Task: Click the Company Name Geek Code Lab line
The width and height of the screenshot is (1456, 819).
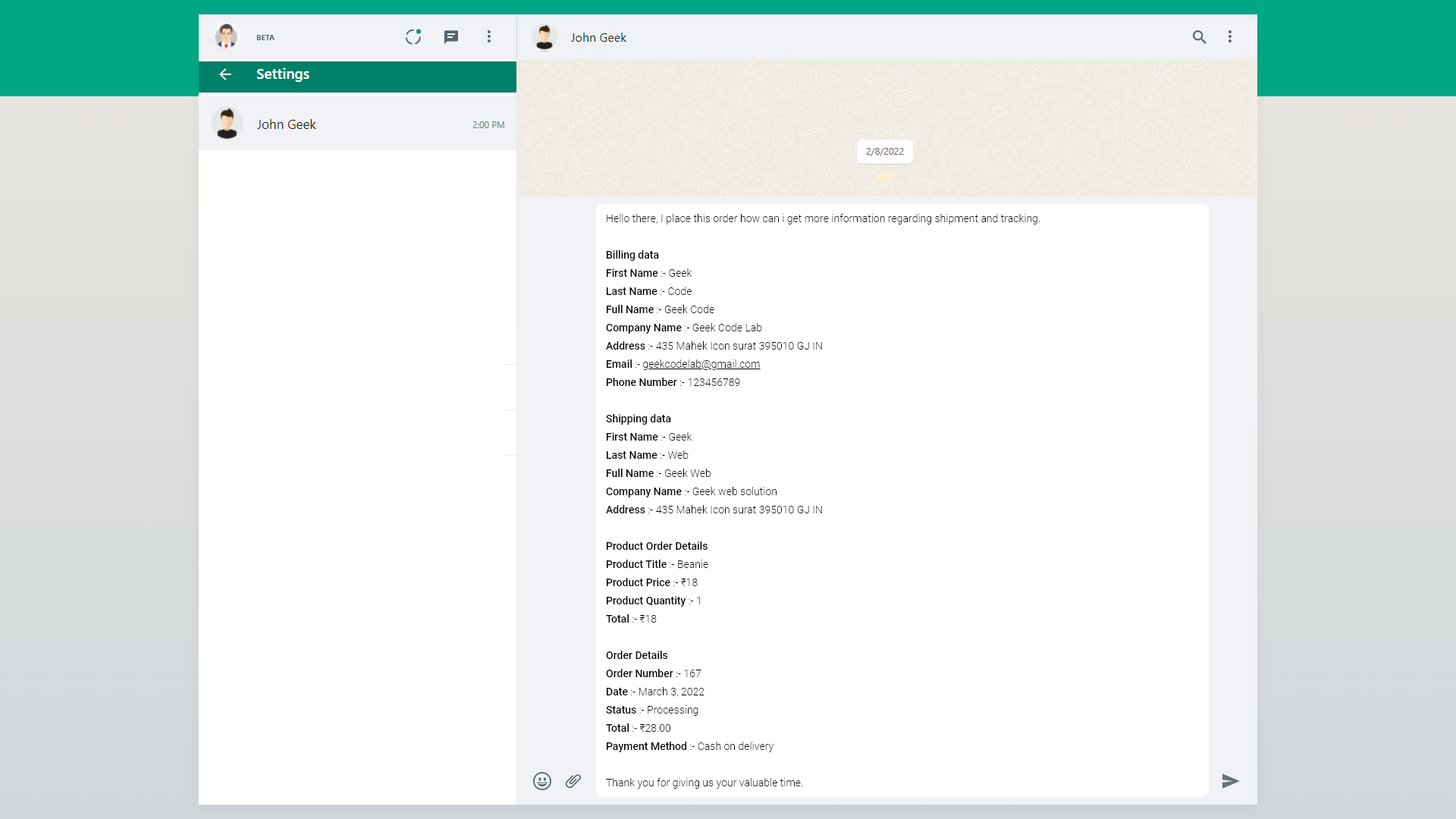Action: tap(684, 328)
